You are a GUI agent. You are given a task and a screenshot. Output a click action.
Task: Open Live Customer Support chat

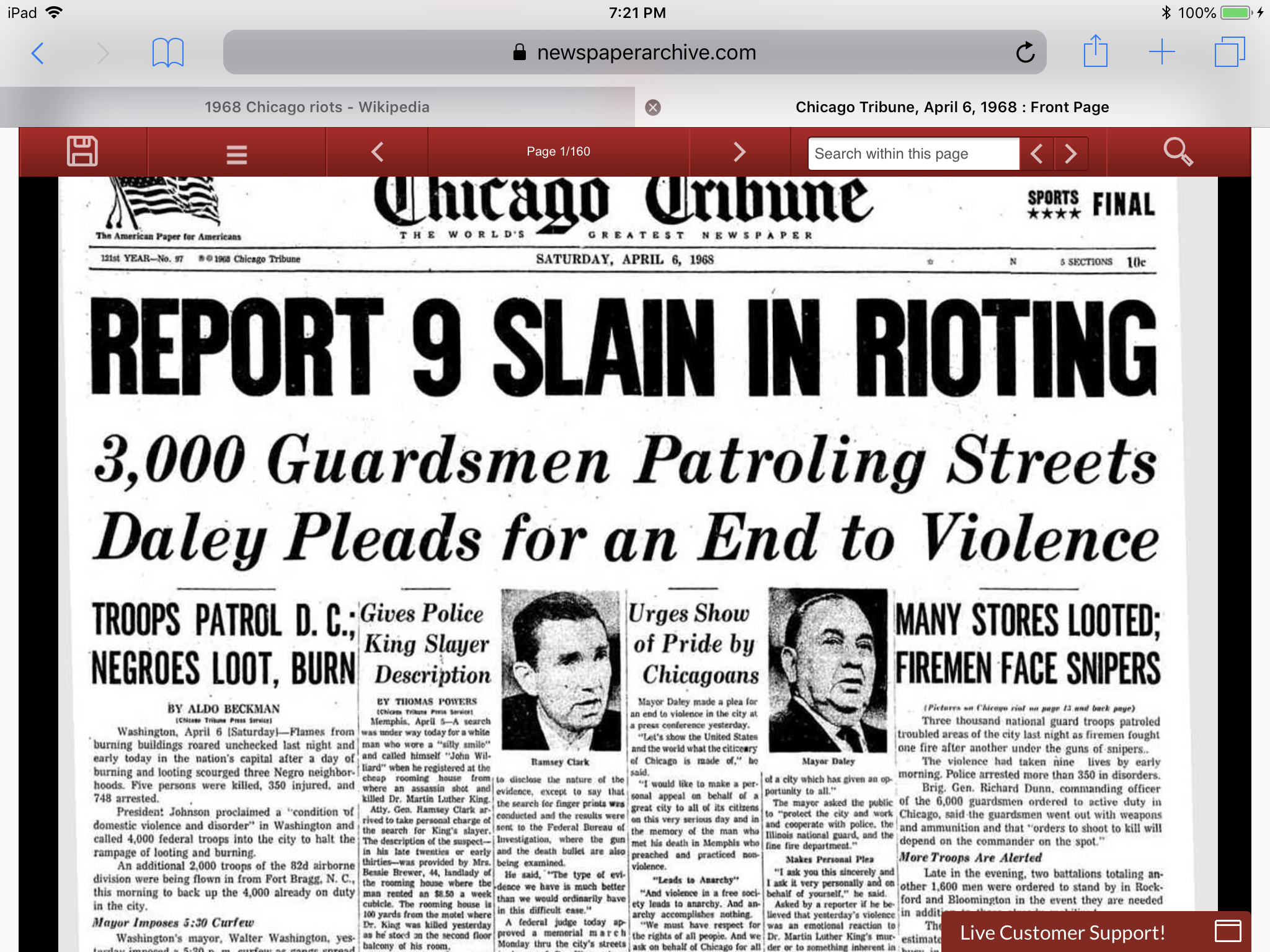click(1062, 932)
